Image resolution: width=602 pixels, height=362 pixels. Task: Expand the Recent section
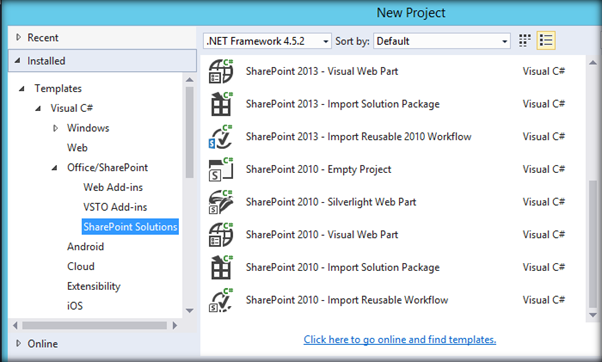pos(18,37)
